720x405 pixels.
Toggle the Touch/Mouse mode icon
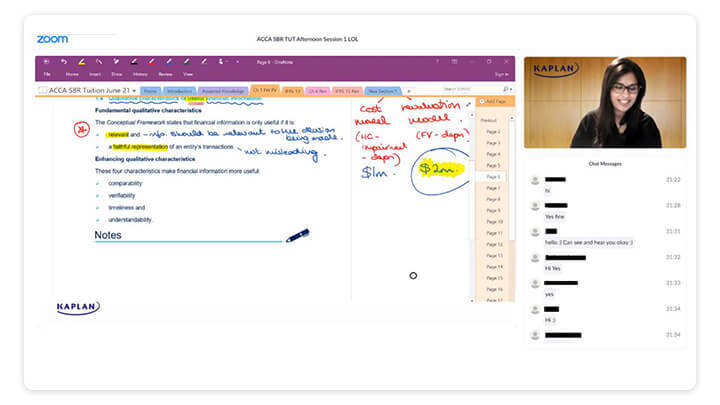tap(221, 62)
